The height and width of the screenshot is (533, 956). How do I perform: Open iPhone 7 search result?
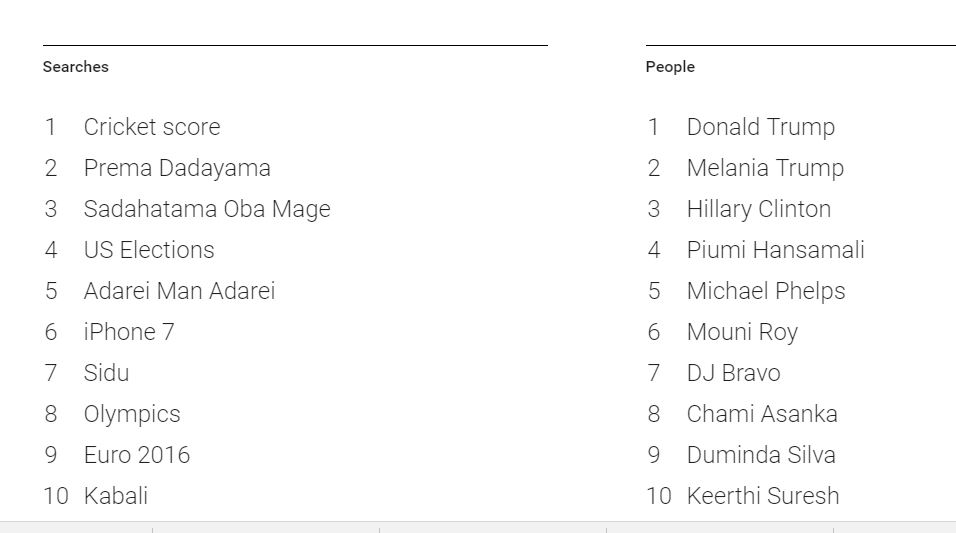129,332
